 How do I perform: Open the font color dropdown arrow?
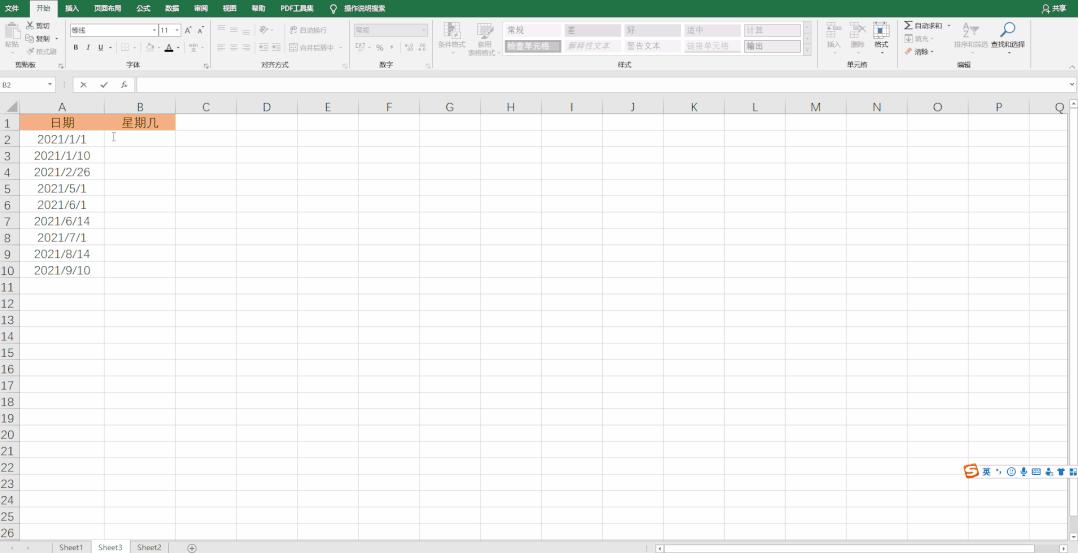[178, 48]
